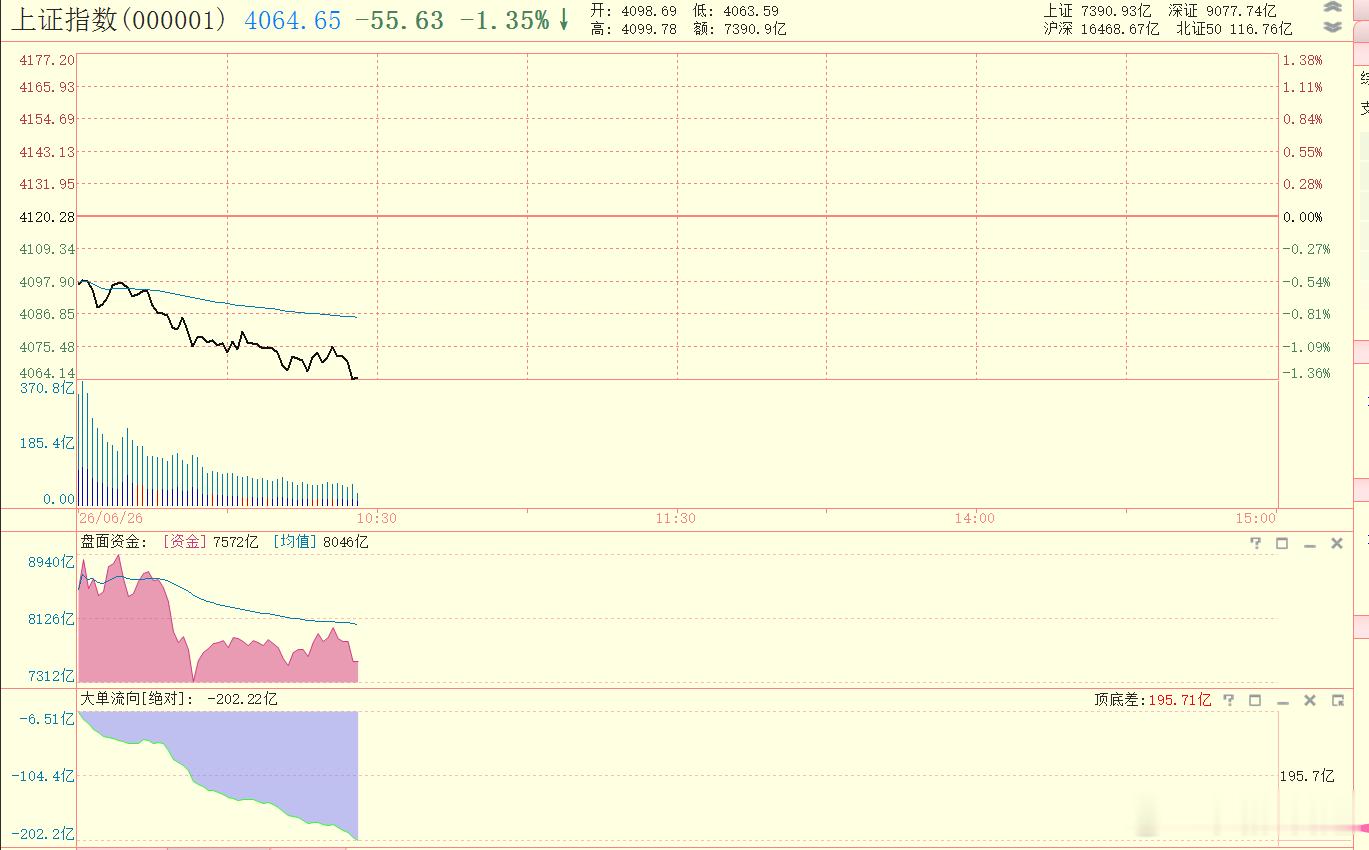Click the 沪深 16468.67亿 turnover figure

coord(1101,29)
